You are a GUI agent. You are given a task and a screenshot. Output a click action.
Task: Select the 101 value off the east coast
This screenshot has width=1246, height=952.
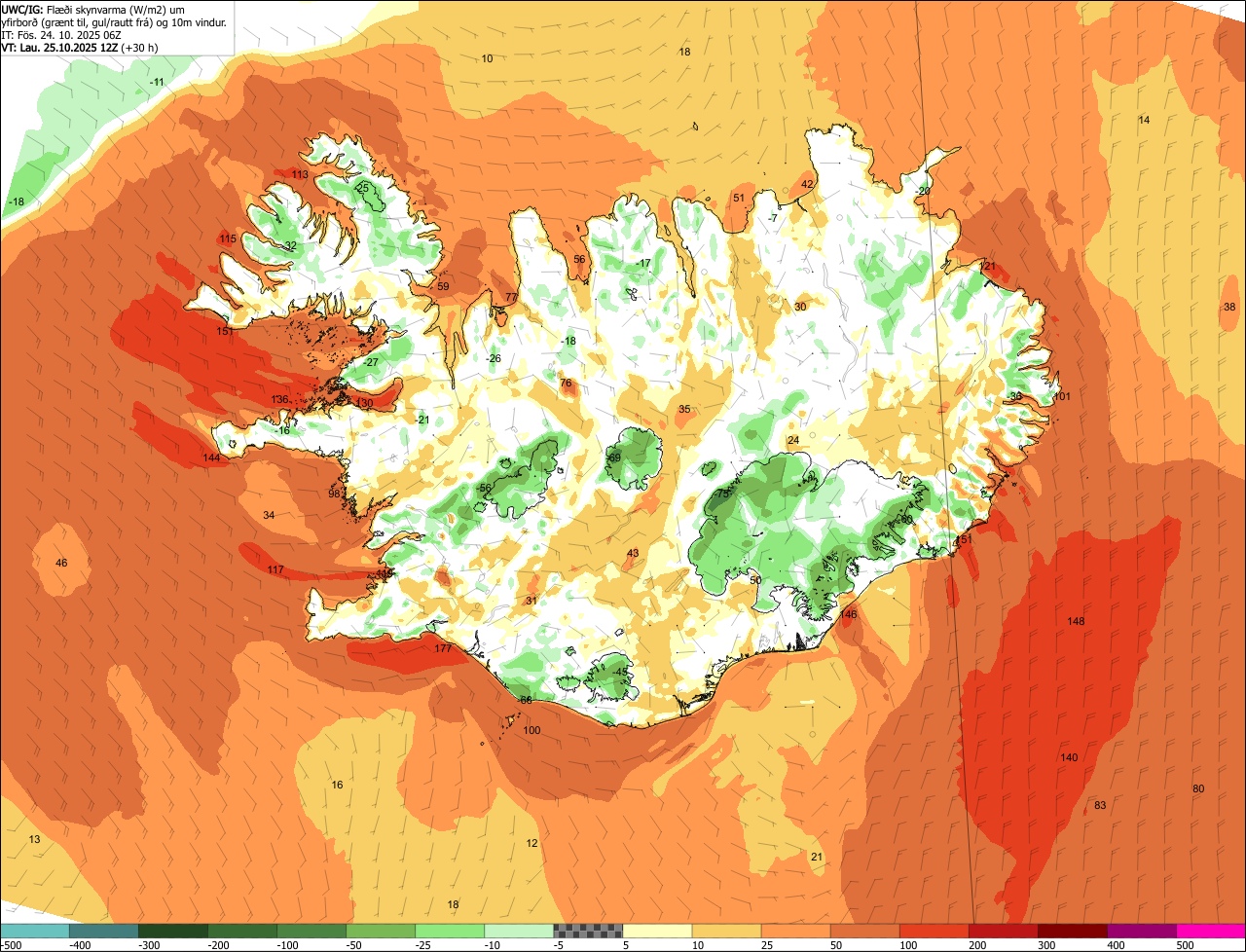(x=1062, y=396)
